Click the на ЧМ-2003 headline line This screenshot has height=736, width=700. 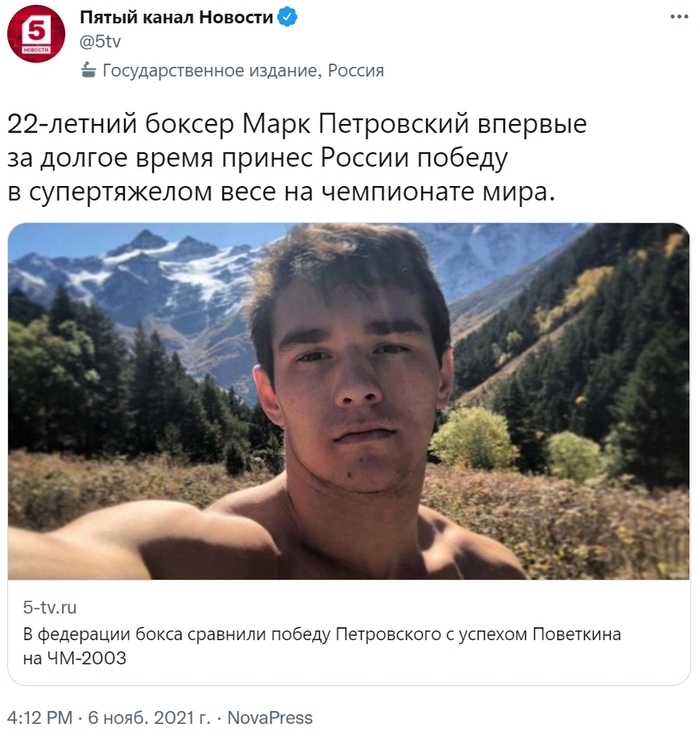[x=75, y=658]
